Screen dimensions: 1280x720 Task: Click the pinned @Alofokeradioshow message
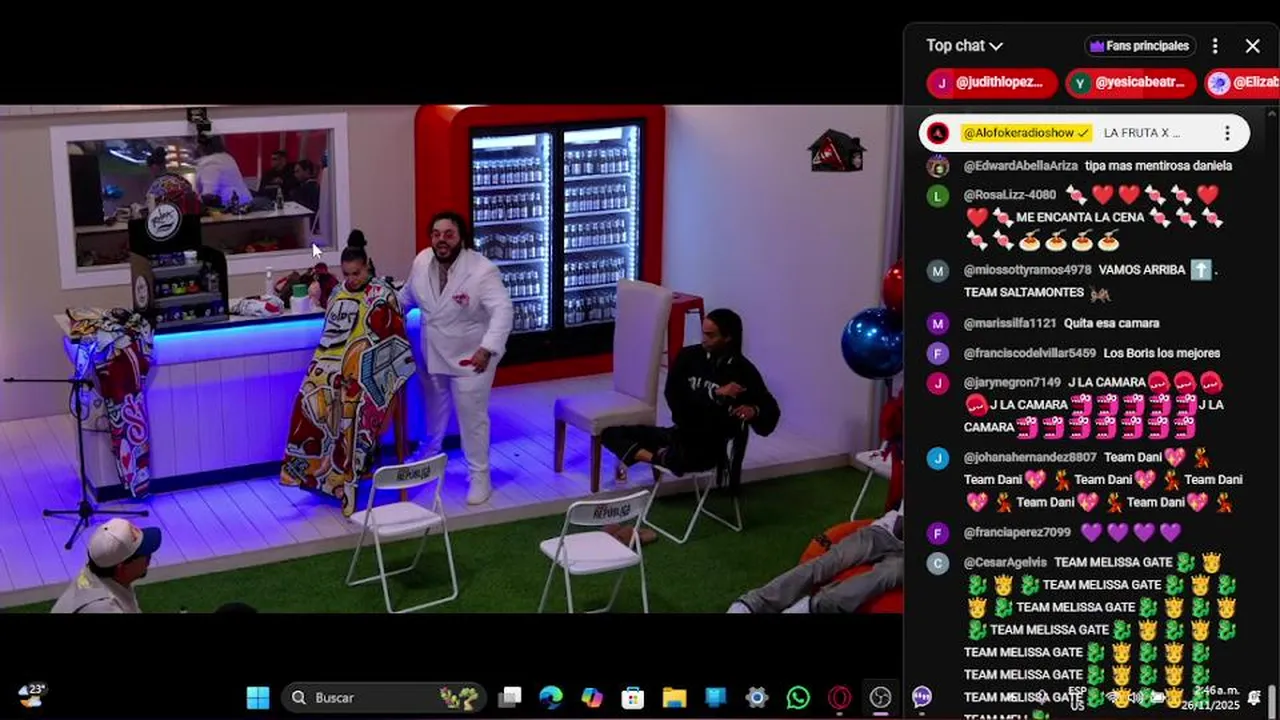(x=1084, y=132)
